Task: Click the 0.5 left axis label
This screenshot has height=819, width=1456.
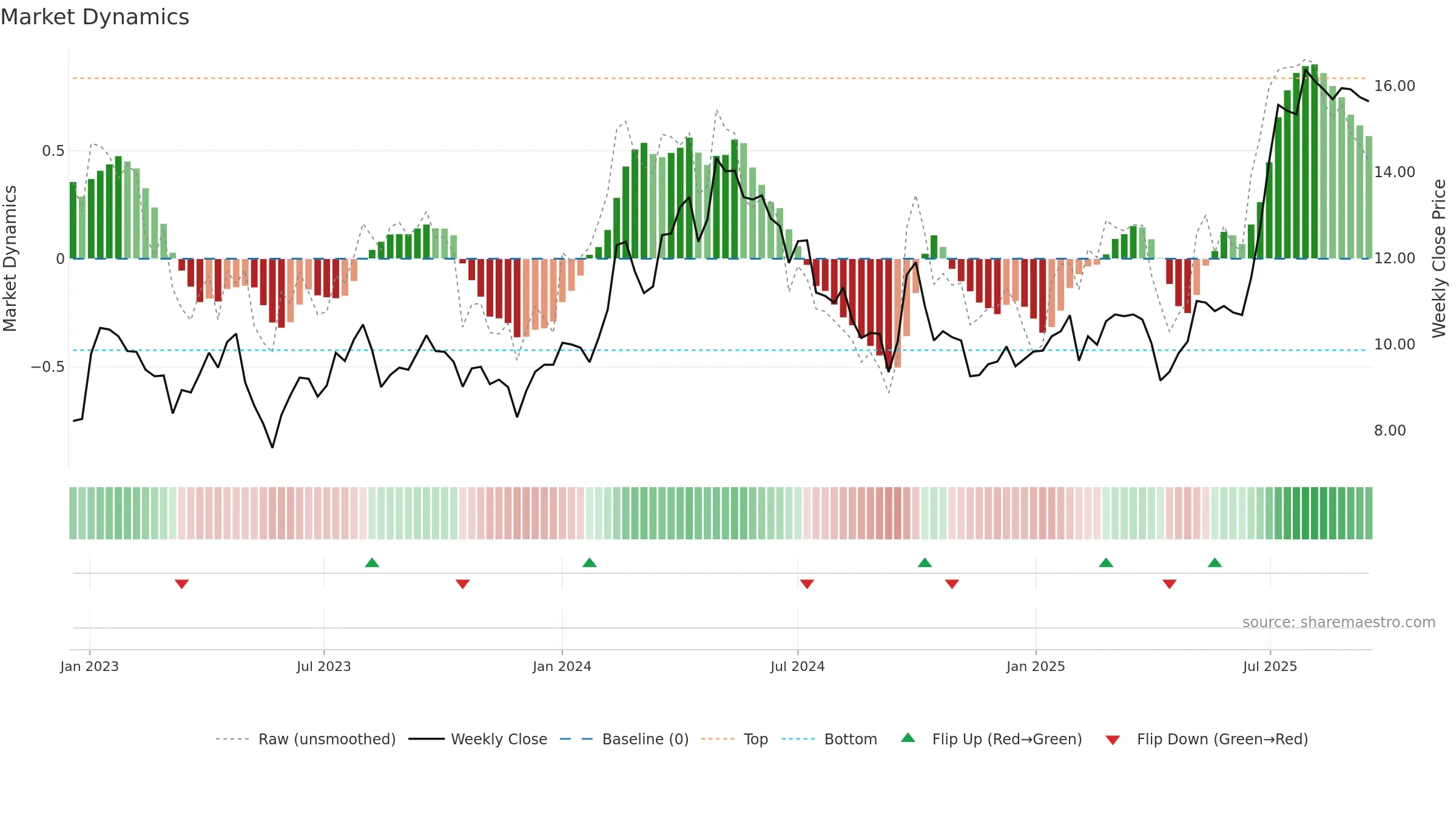Action: coord(53,151)
